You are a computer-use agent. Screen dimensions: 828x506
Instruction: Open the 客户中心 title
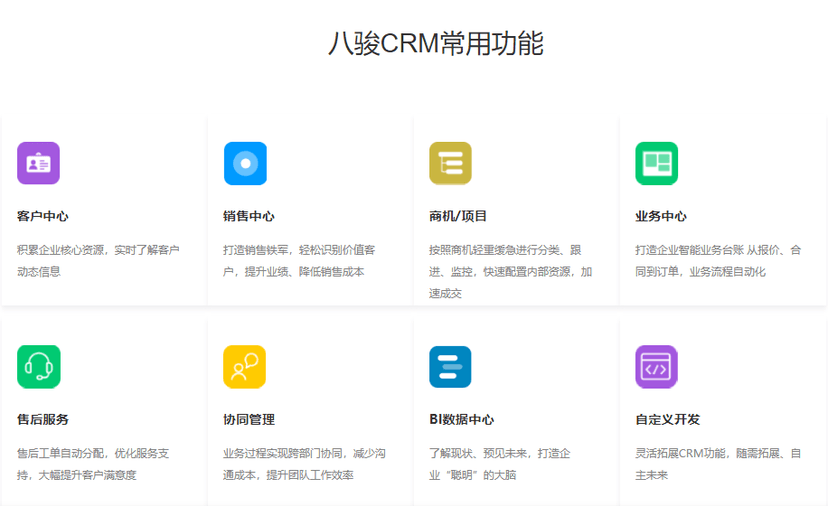tap(43, 216)
